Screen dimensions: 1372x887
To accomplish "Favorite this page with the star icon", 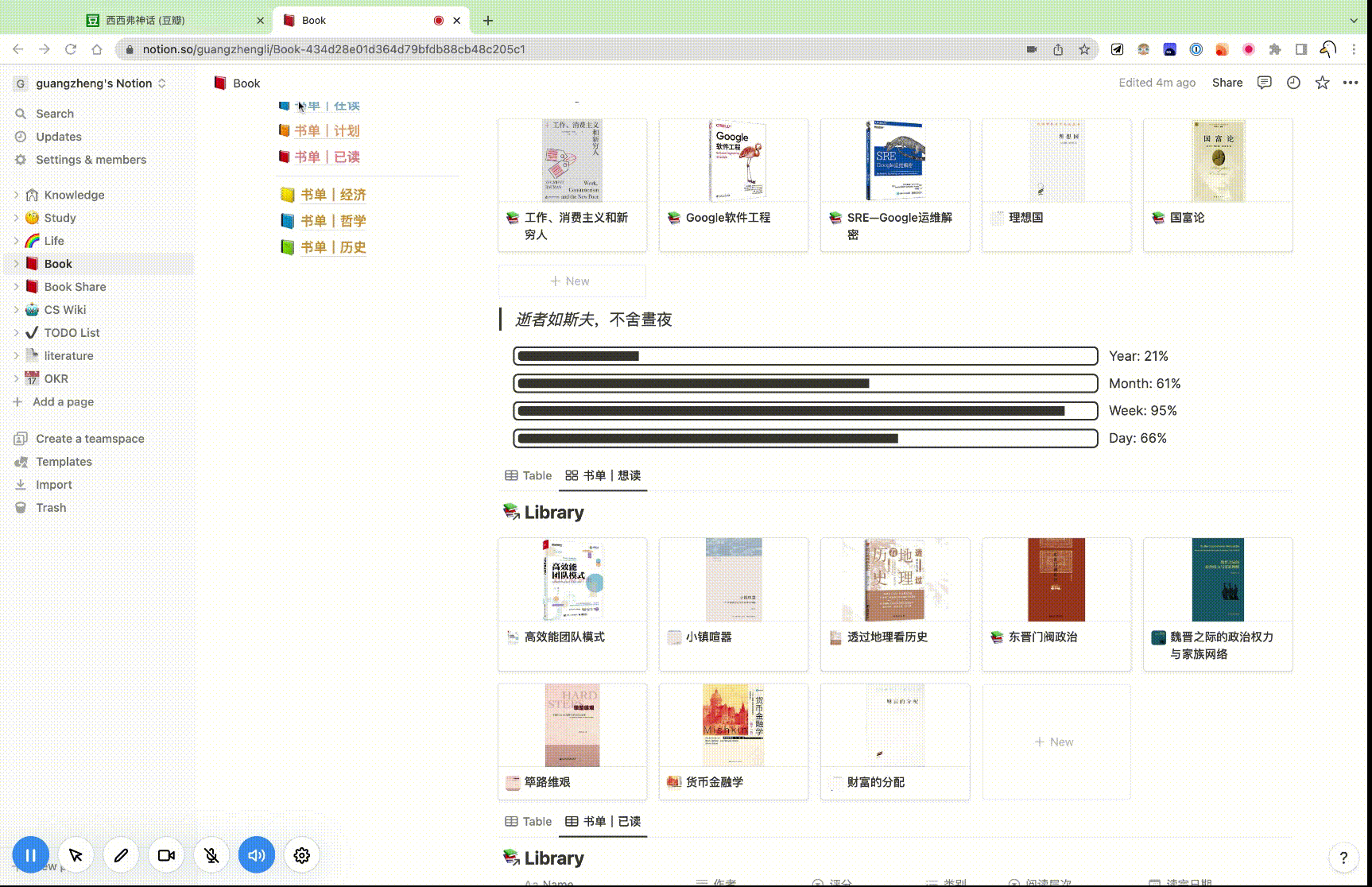I will click(1322, 83).
